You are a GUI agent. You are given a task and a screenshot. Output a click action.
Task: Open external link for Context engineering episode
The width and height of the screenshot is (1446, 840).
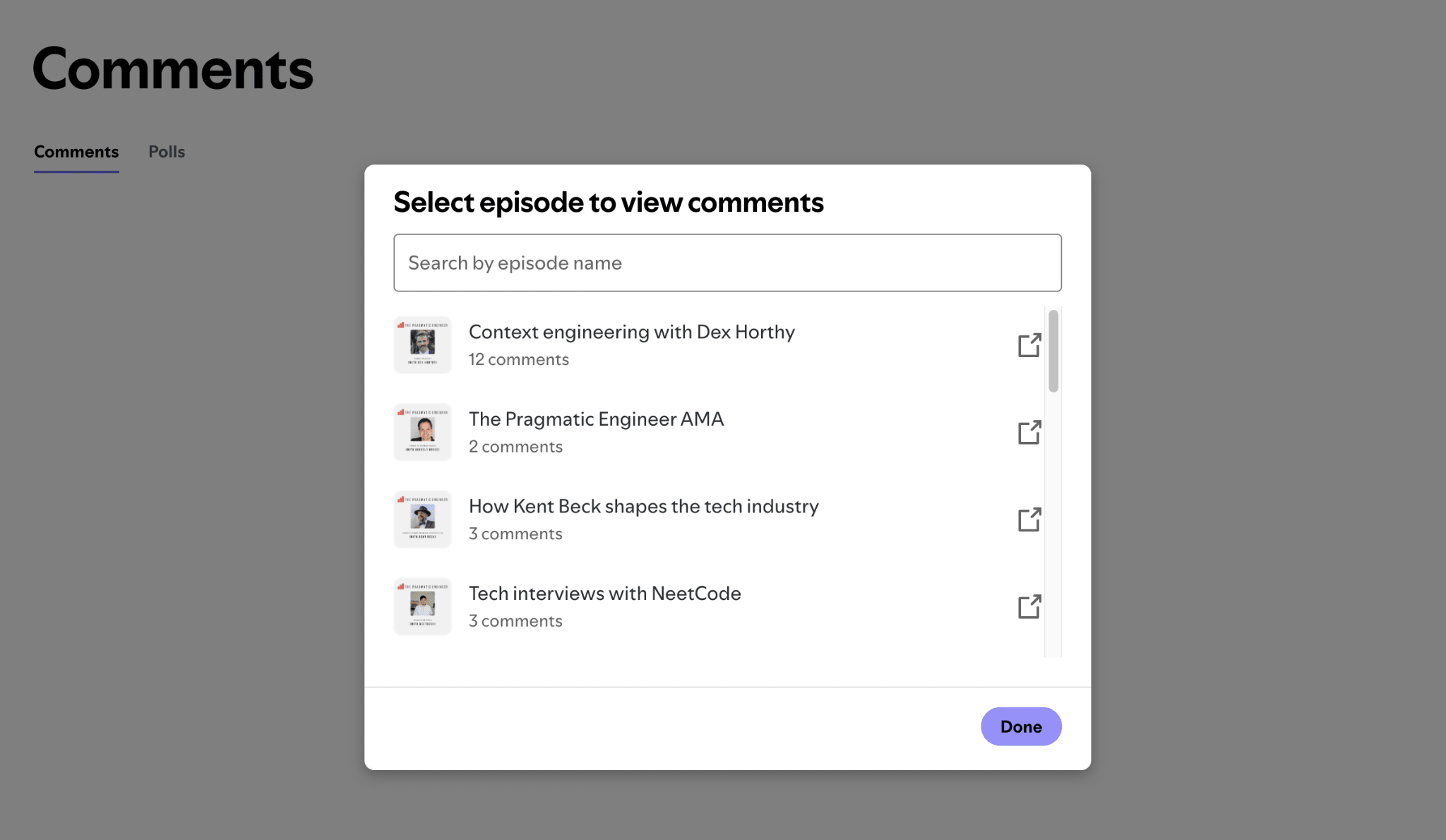[x=1029, y=345]
